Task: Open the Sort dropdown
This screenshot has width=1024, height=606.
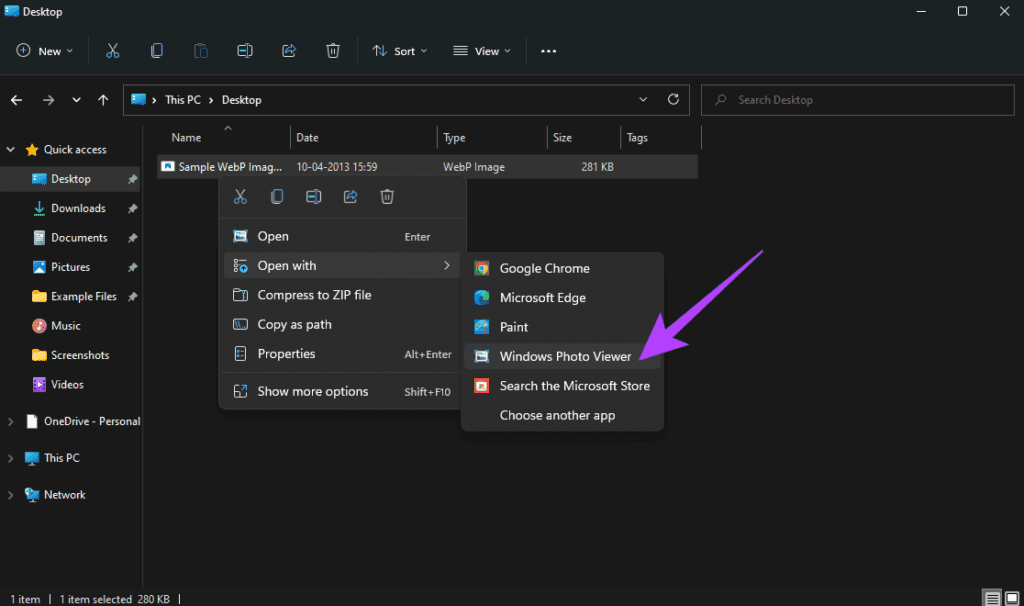Action: point(400,51)
